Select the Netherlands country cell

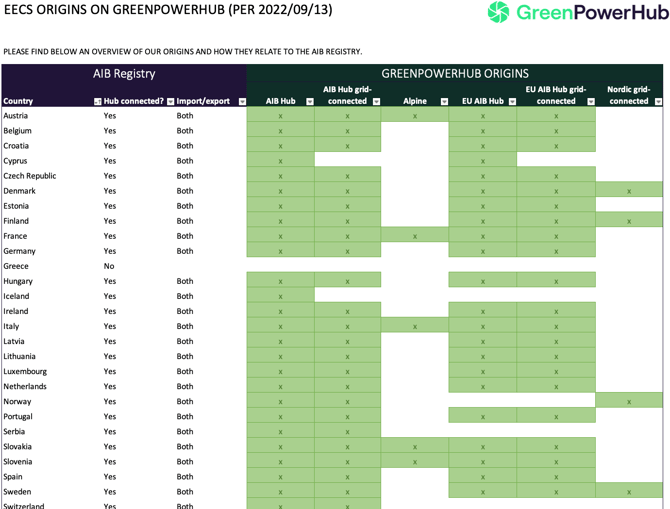tap(25, 386)
